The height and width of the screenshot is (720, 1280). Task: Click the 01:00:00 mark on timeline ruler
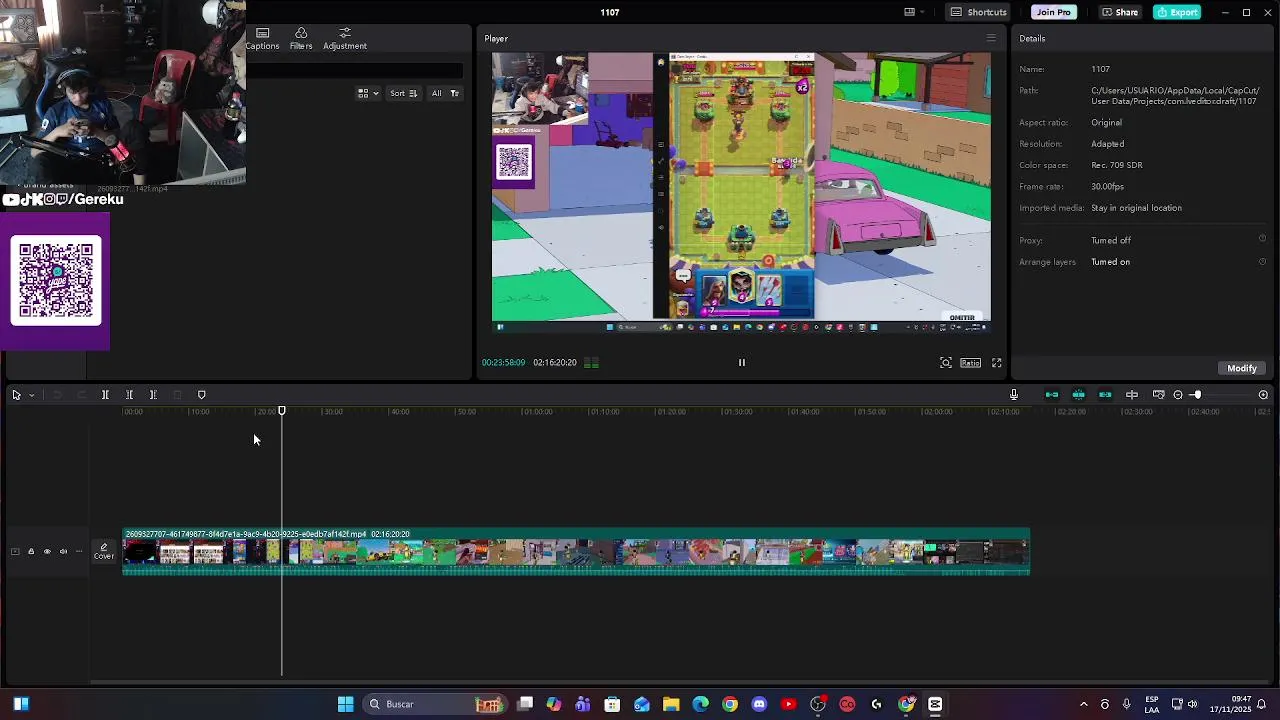pyautogui.click(x=537, y=411)
